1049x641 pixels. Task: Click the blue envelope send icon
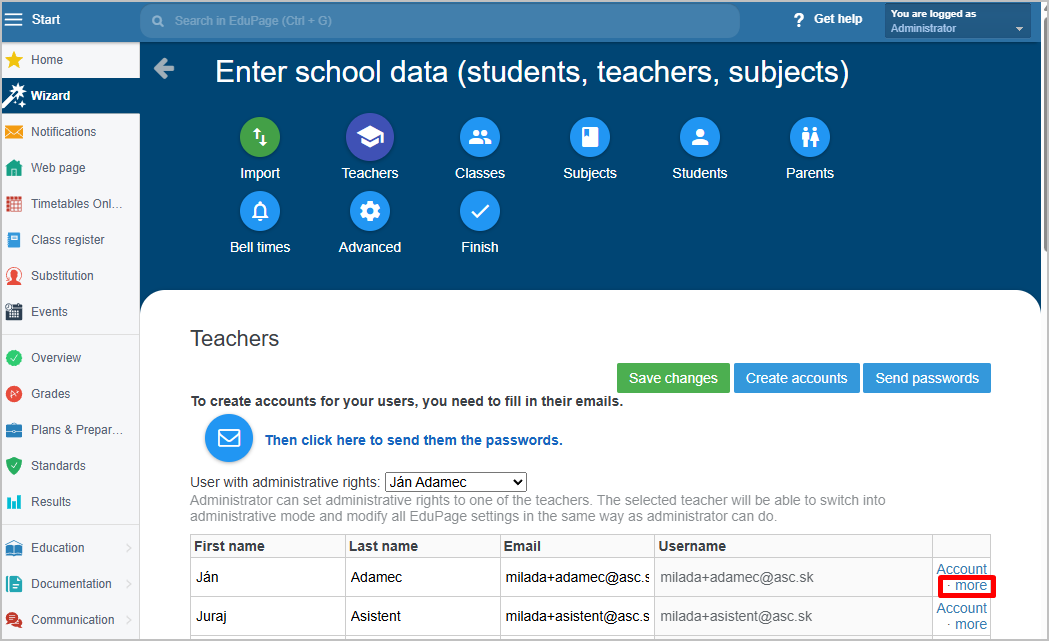[229, 438]
